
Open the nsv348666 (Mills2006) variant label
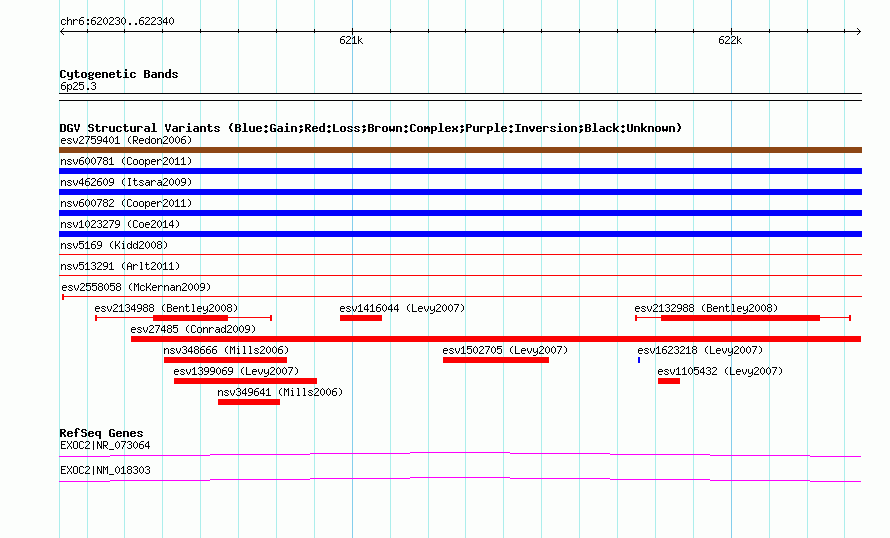click(x=226, y=350)
